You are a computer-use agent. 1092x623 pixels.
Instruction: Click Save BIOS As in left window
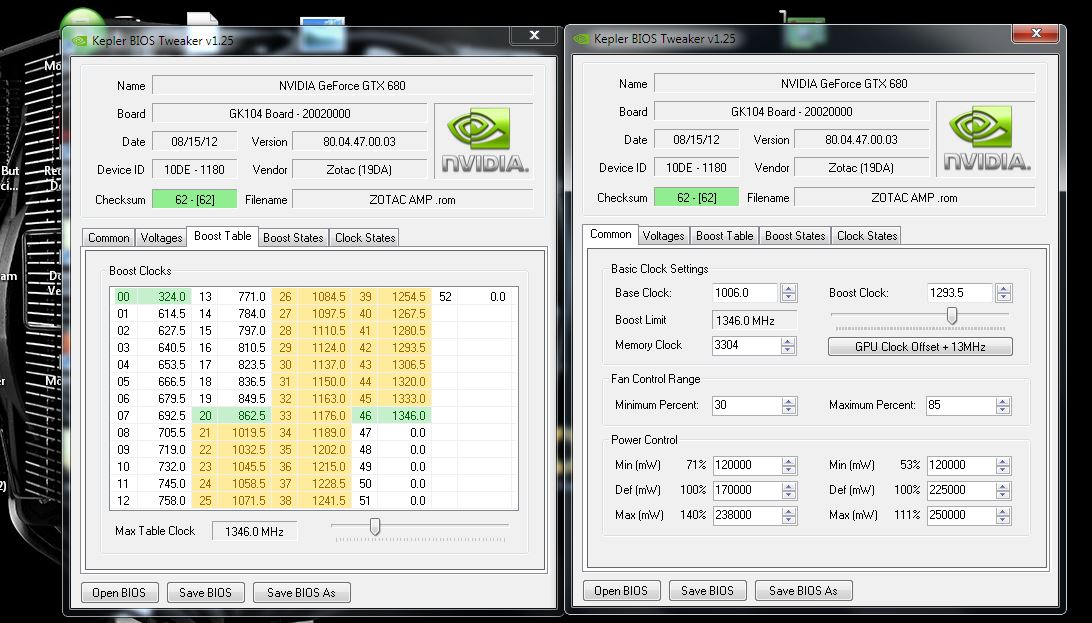click(x=302, y=592)
